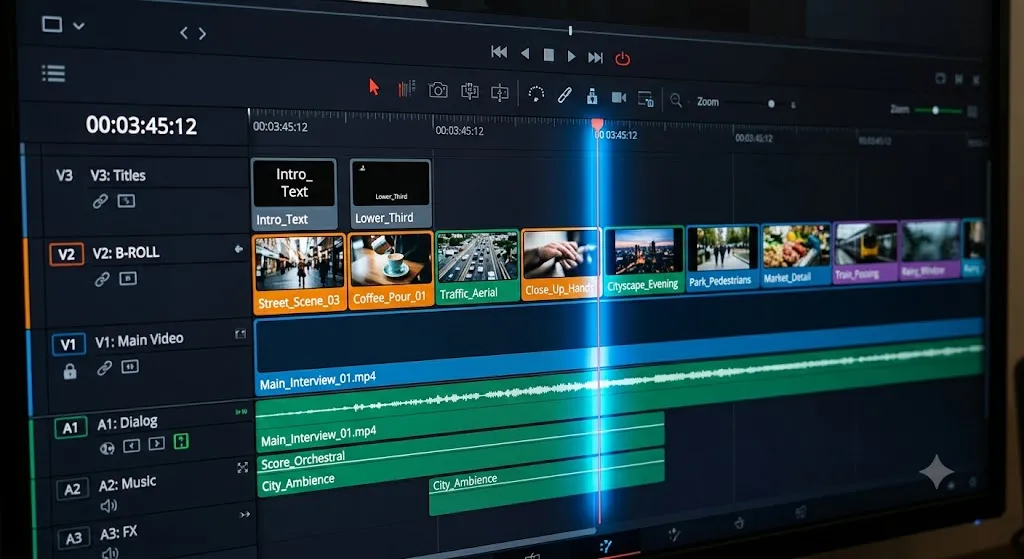Toggle the green highlighted button on A1: Dialog
The image size is (1024, 559).
click(x=181, y=441)
